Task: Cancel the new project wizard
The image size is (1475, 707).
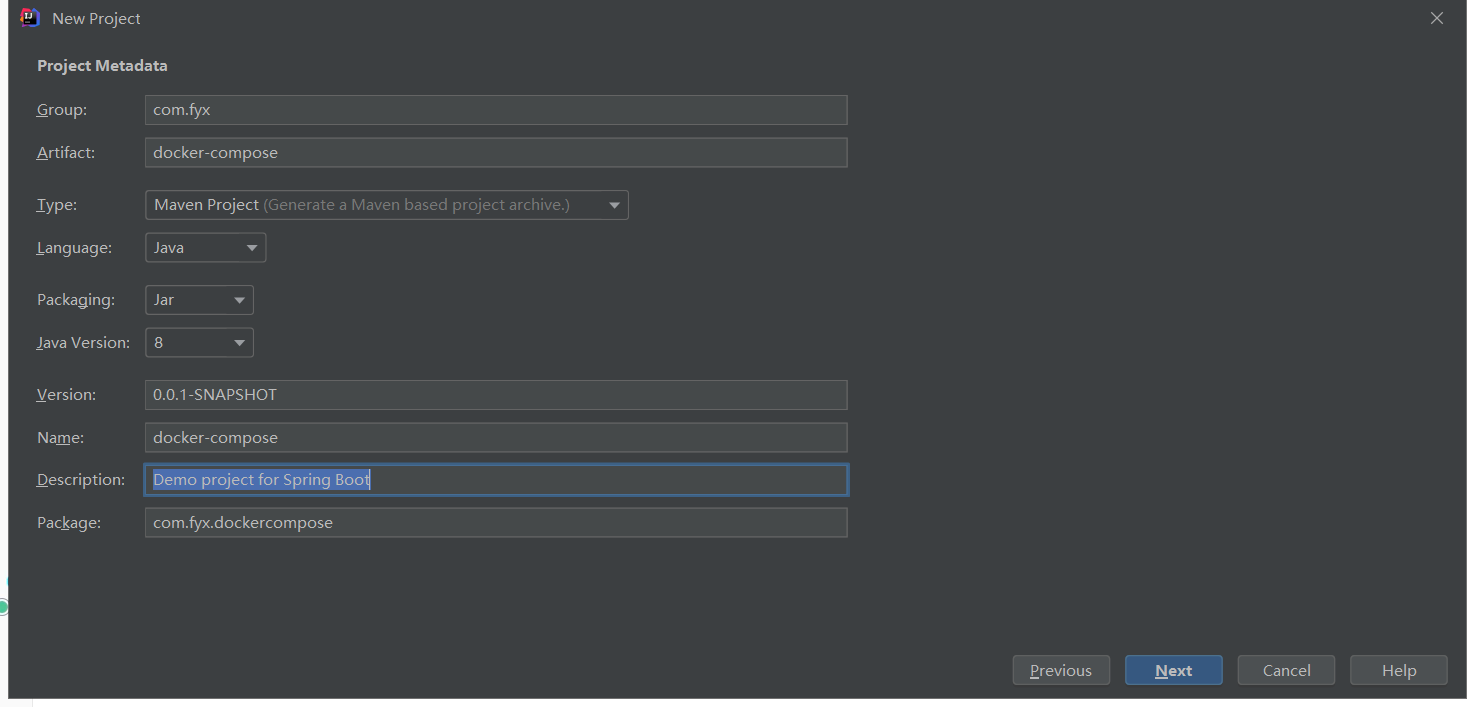Action: coord(1286,670)
